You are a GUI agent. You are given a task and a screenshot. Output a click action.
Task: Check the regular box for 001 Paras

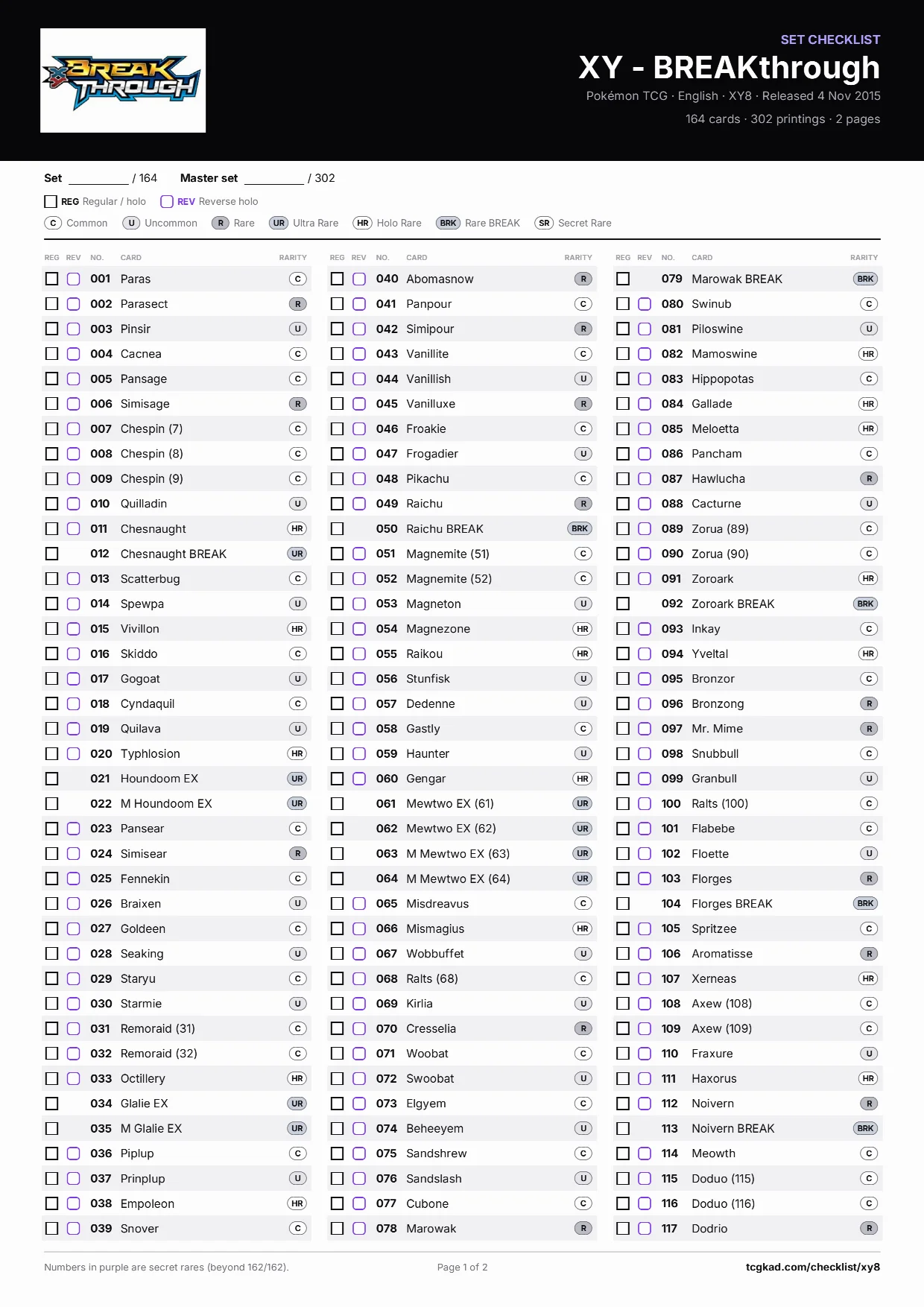coord(51,279)
